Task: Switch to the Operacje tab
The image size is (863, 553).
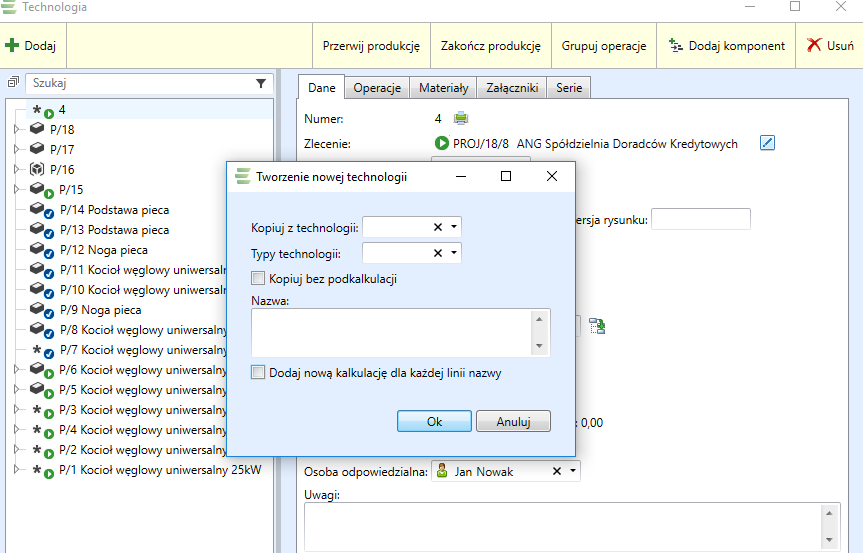Action: pyautogui.click(x=377, y=88)
